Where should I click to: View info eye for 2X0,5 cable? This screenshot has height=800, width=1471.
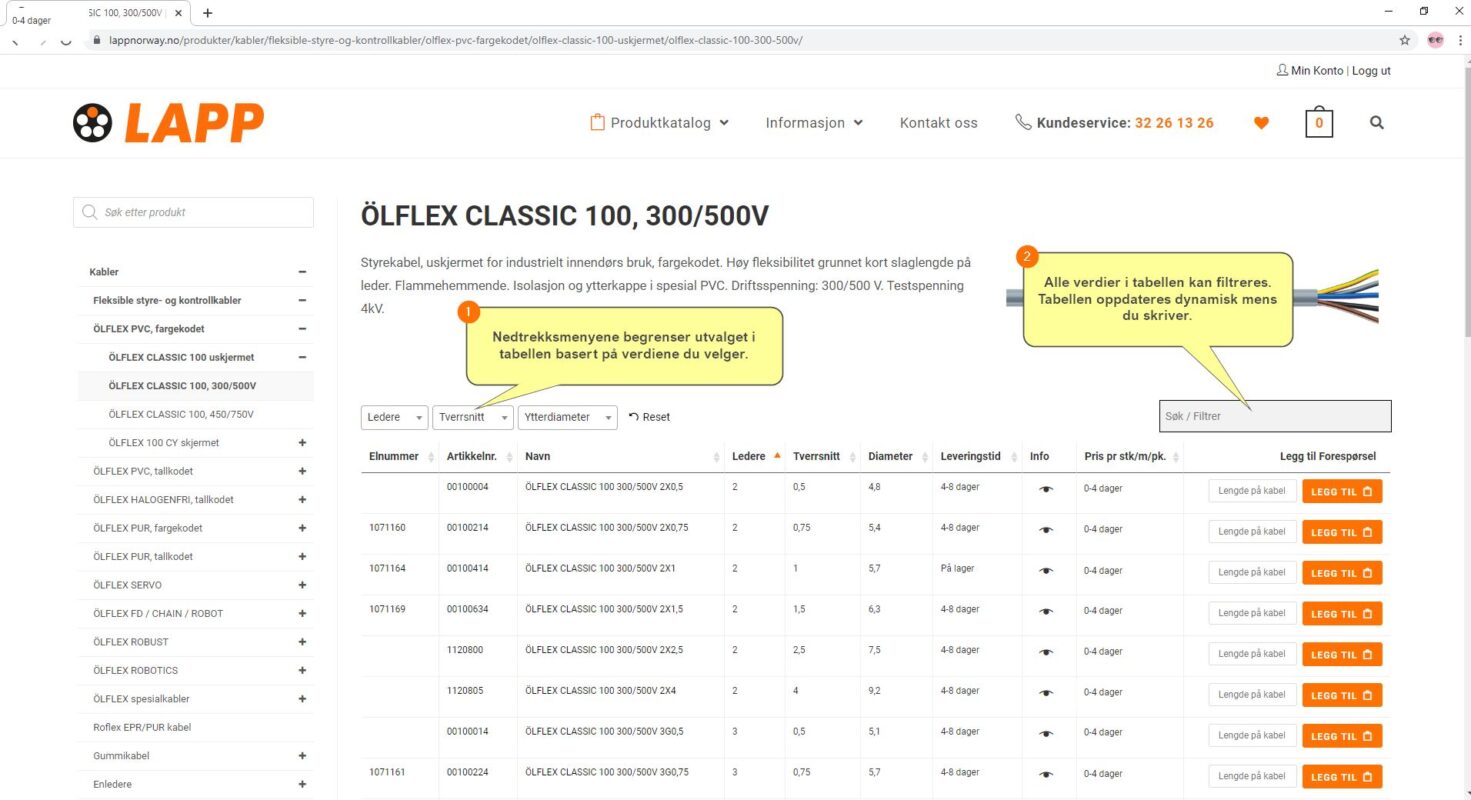1046,489
